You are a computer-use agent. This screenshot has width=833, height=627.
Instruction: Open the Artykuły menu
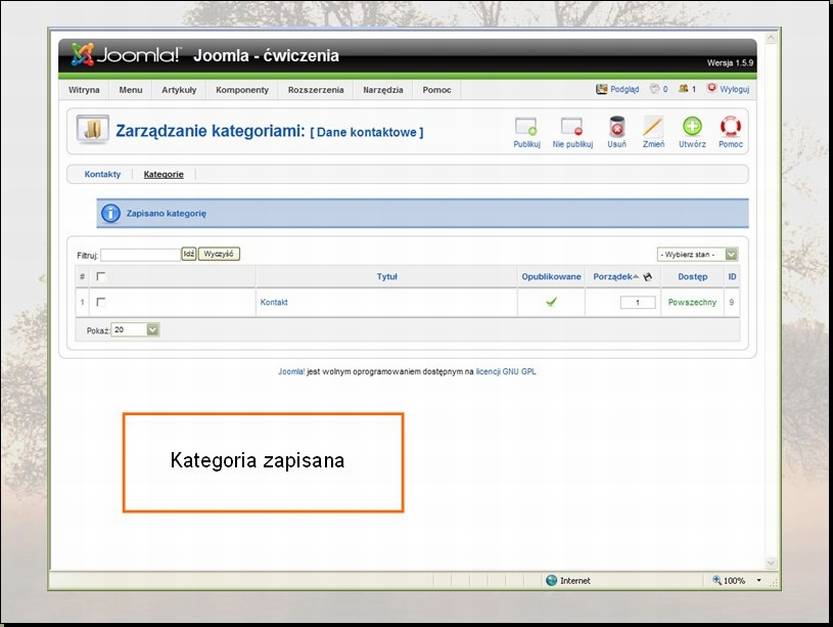pyautogui.click(x=179, y=90)
